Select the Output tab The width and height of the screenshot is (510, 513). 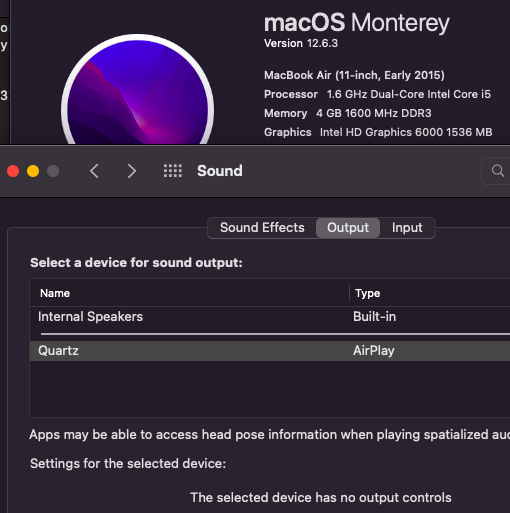(x=348, y=228)
